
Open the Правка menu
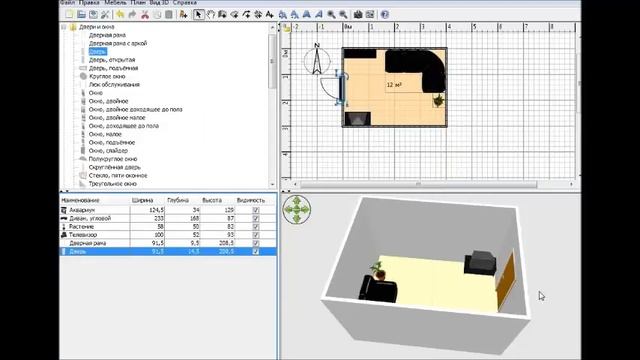[89, 2]
